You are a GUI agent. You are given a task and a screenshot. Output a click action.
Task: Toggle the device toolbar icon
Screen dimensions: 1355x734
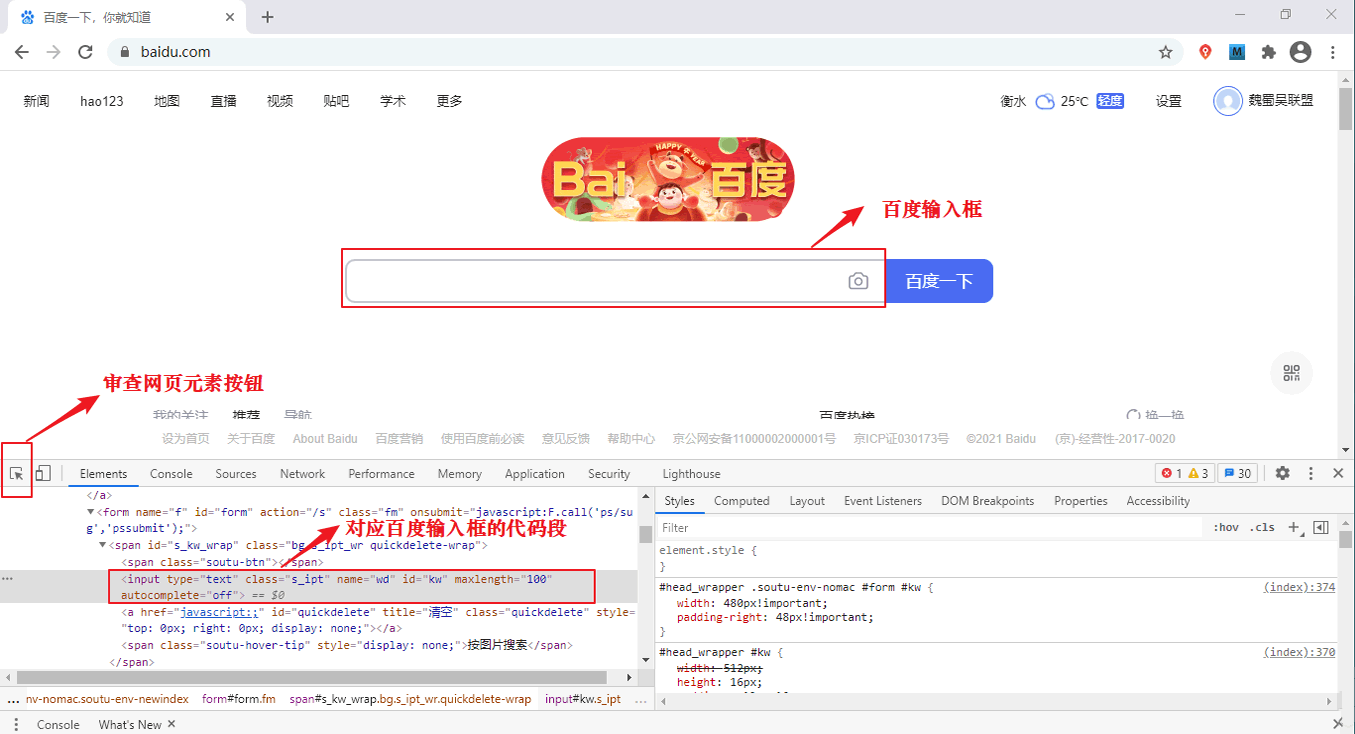coord(42,474)
